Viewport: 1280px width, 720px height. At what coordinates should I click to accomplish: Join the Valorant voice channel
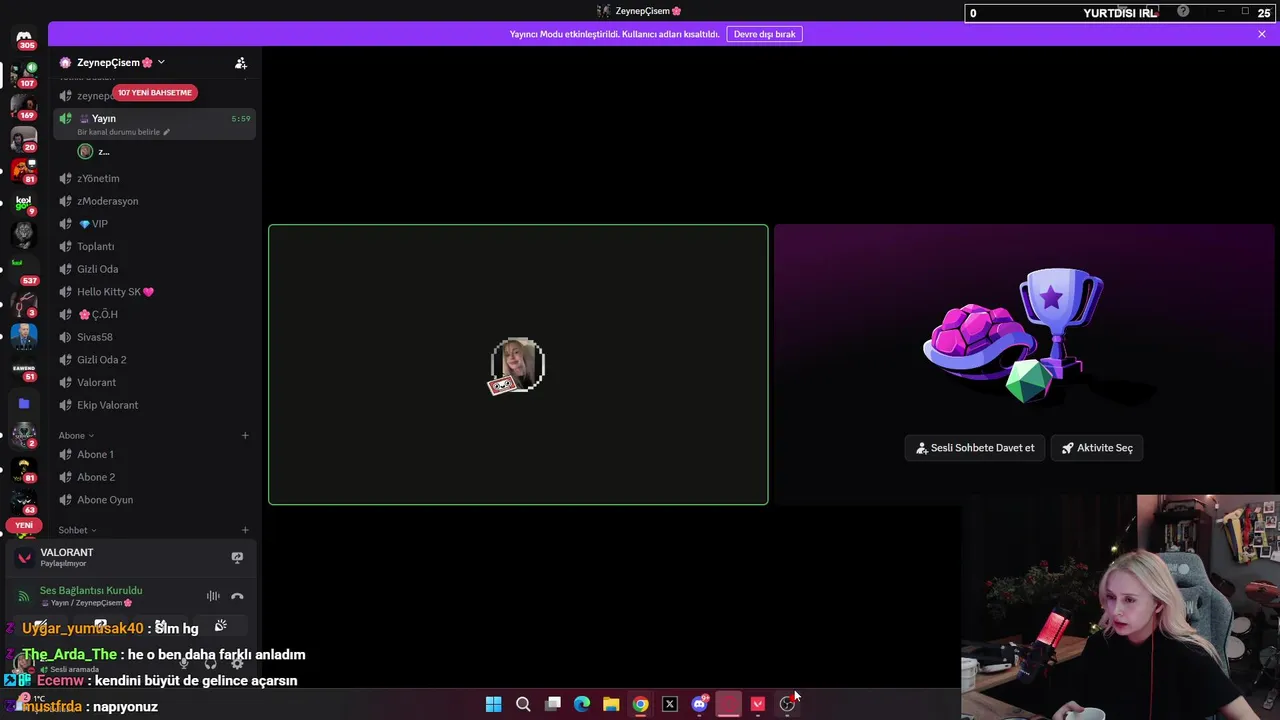153,382
